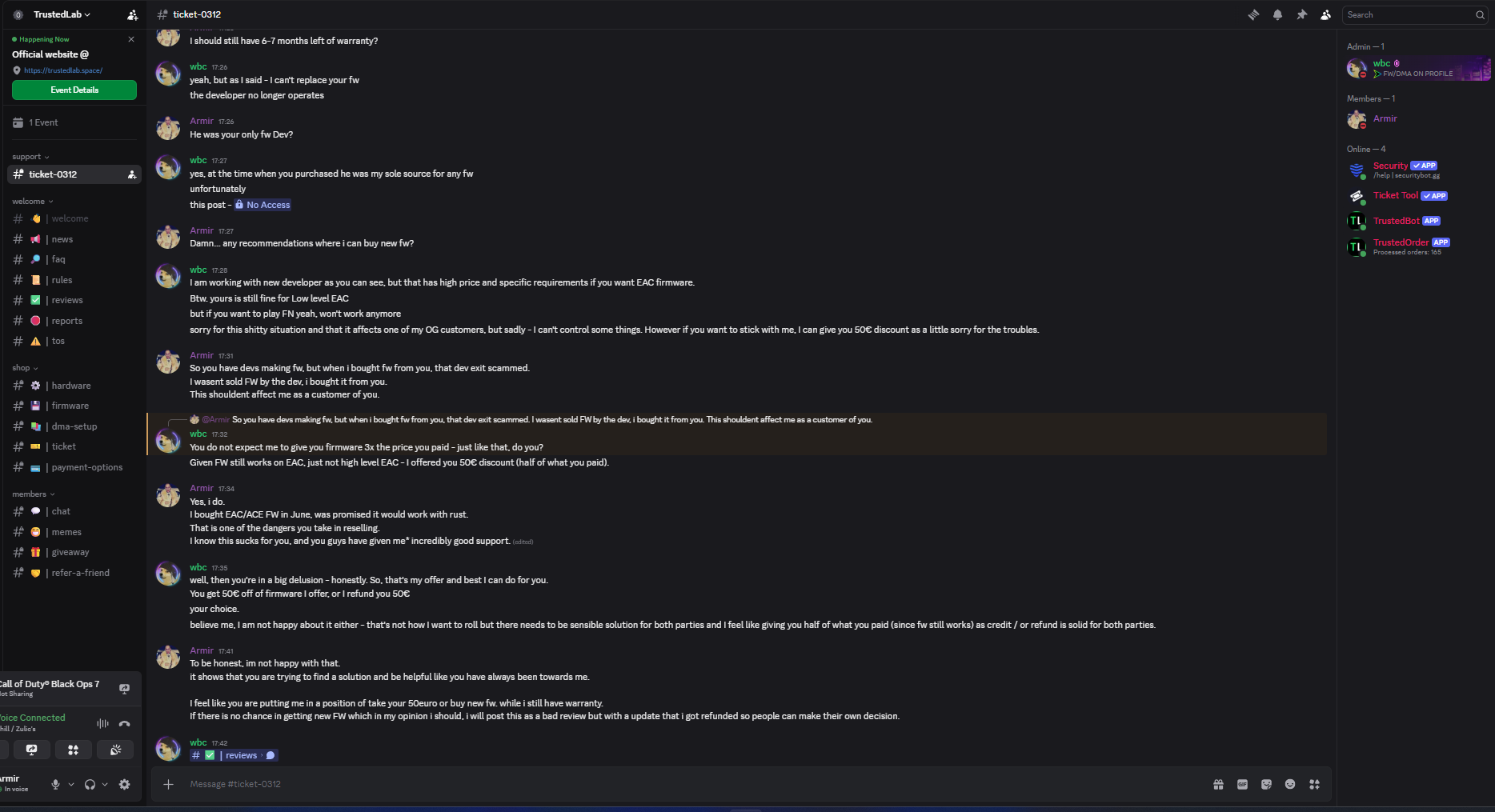Open the Threads panel icon
The height and width of the screenshot is (812, 1495).
point(1253,14)
